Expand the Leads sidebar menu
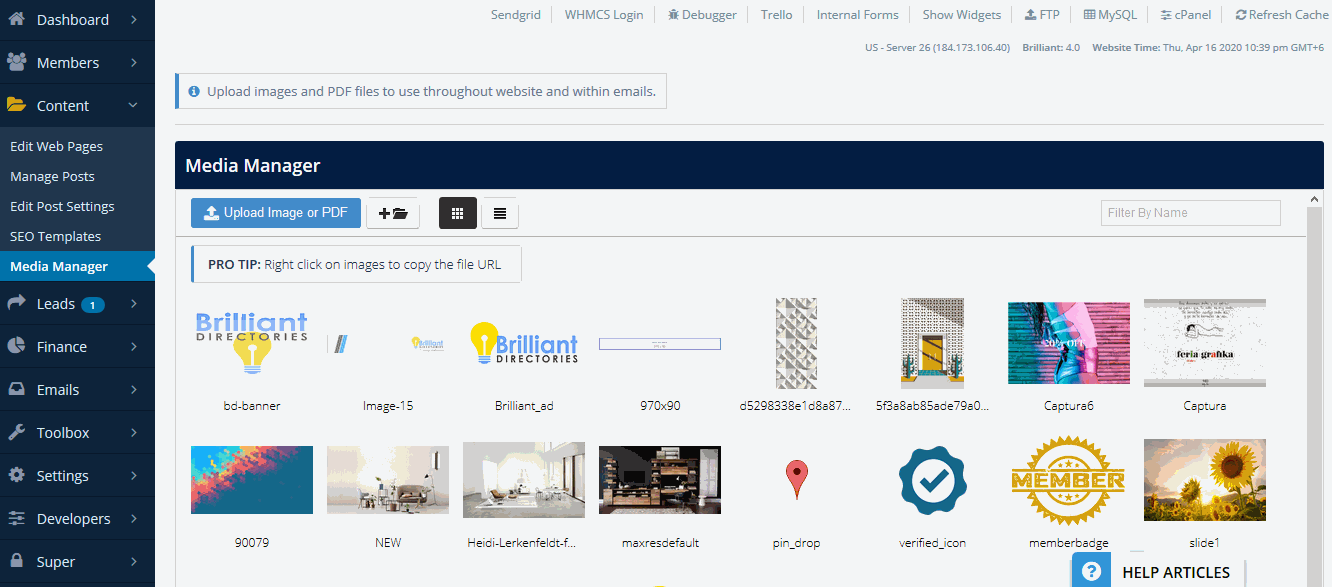This screenshot has height=587, width=1332. [55, 303]
